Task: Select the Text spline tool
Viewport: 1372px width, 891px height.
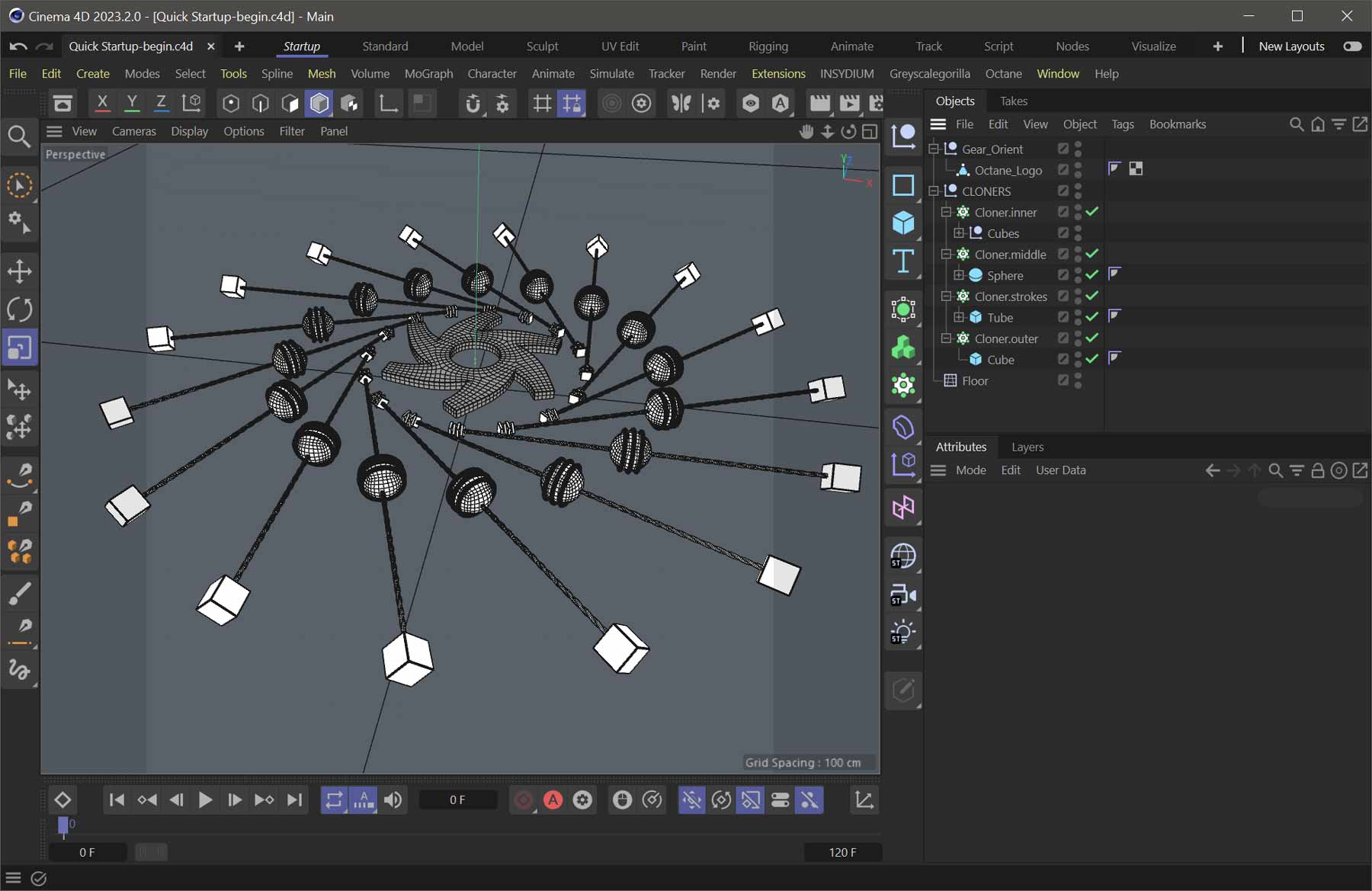Action: pos(904,262)
